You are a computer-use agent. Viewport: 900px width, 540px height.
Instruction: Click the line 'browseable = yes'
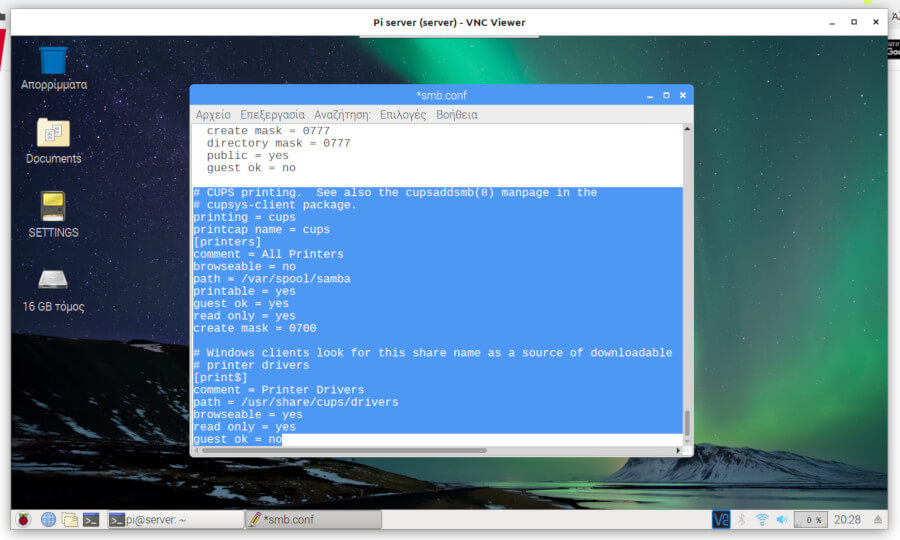click(x=248, y=415)
